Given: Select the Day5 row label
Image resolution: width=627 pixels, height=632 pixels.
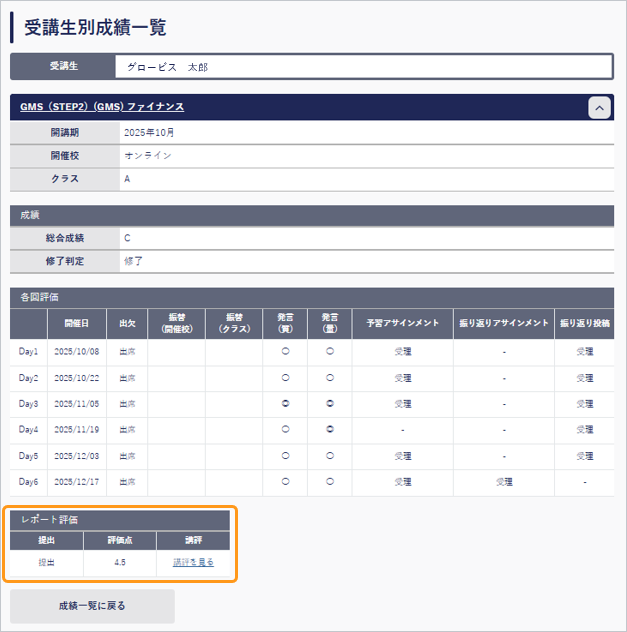Looking at the screenshot, I should click(28, 456).
